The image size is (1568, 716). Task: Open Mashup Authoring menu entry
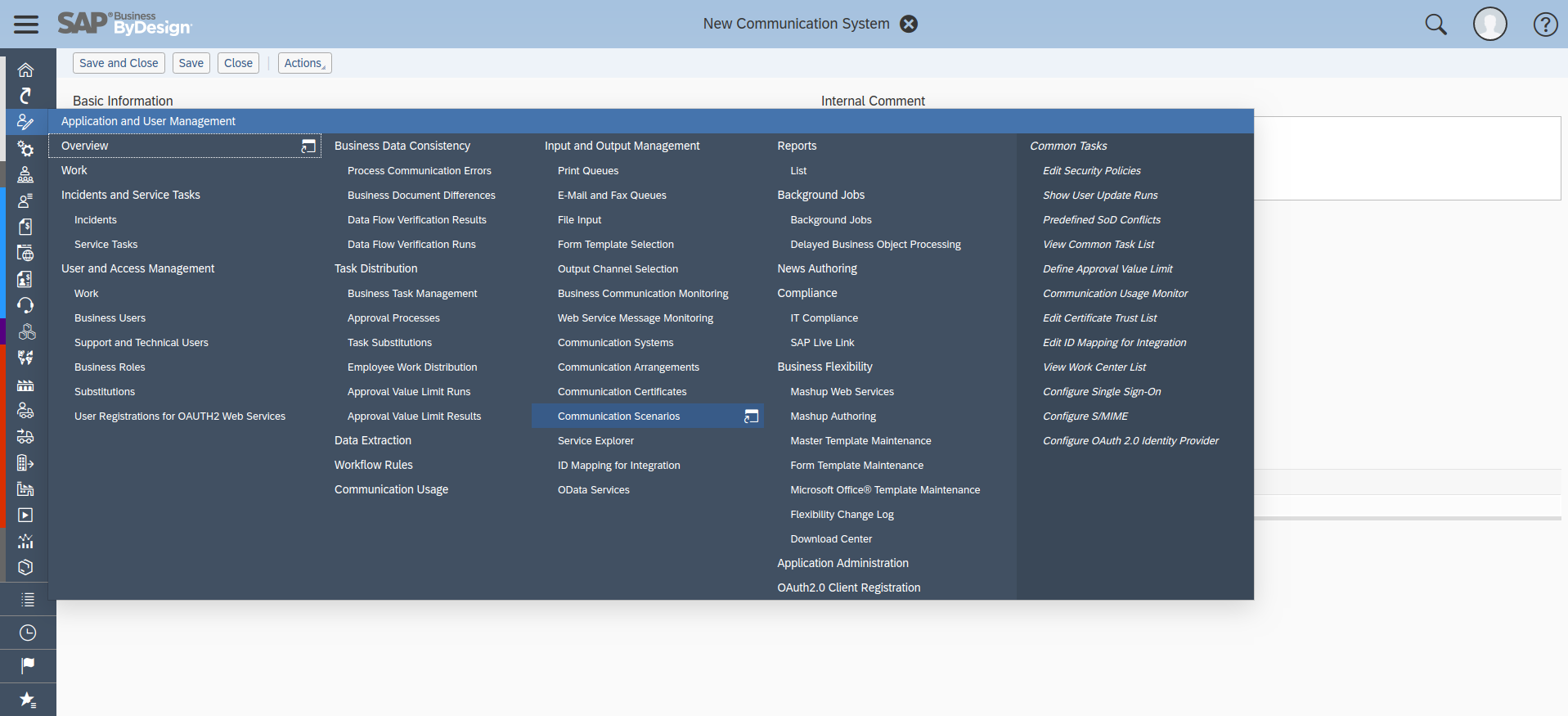point(833,417)
